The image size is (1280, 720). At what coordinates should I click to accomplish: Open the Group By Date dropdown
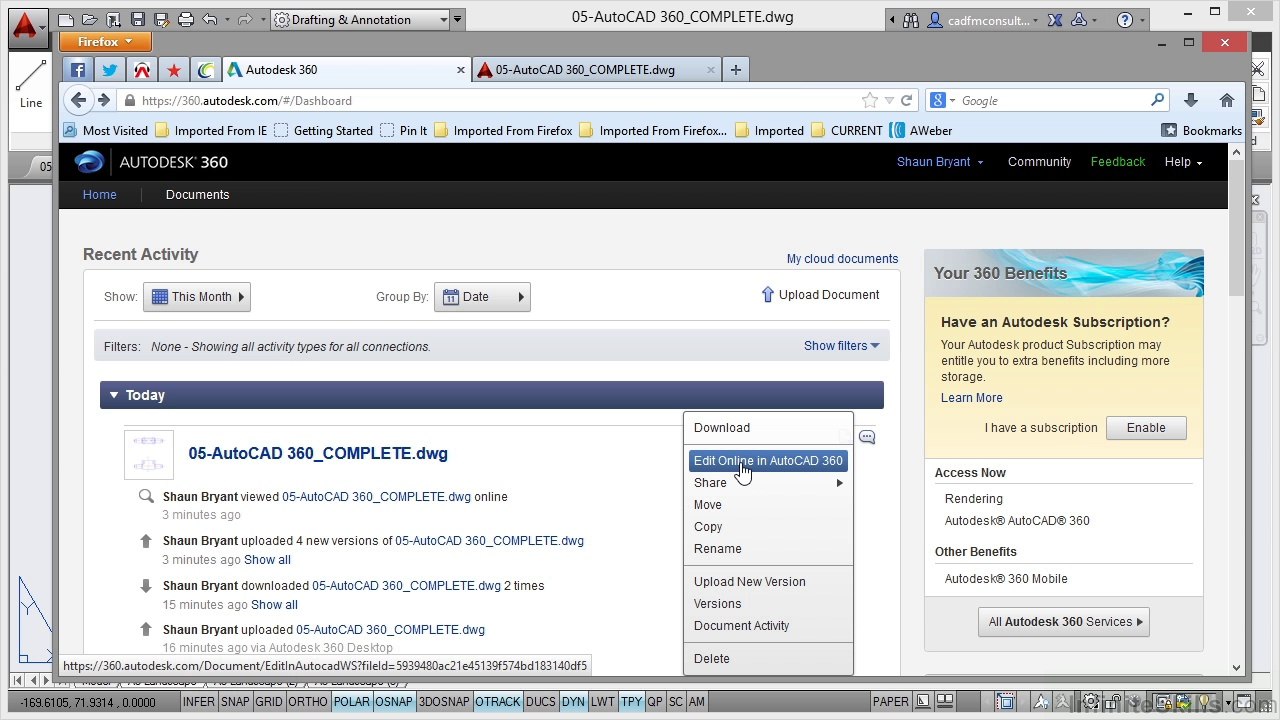tap(482, 297)
